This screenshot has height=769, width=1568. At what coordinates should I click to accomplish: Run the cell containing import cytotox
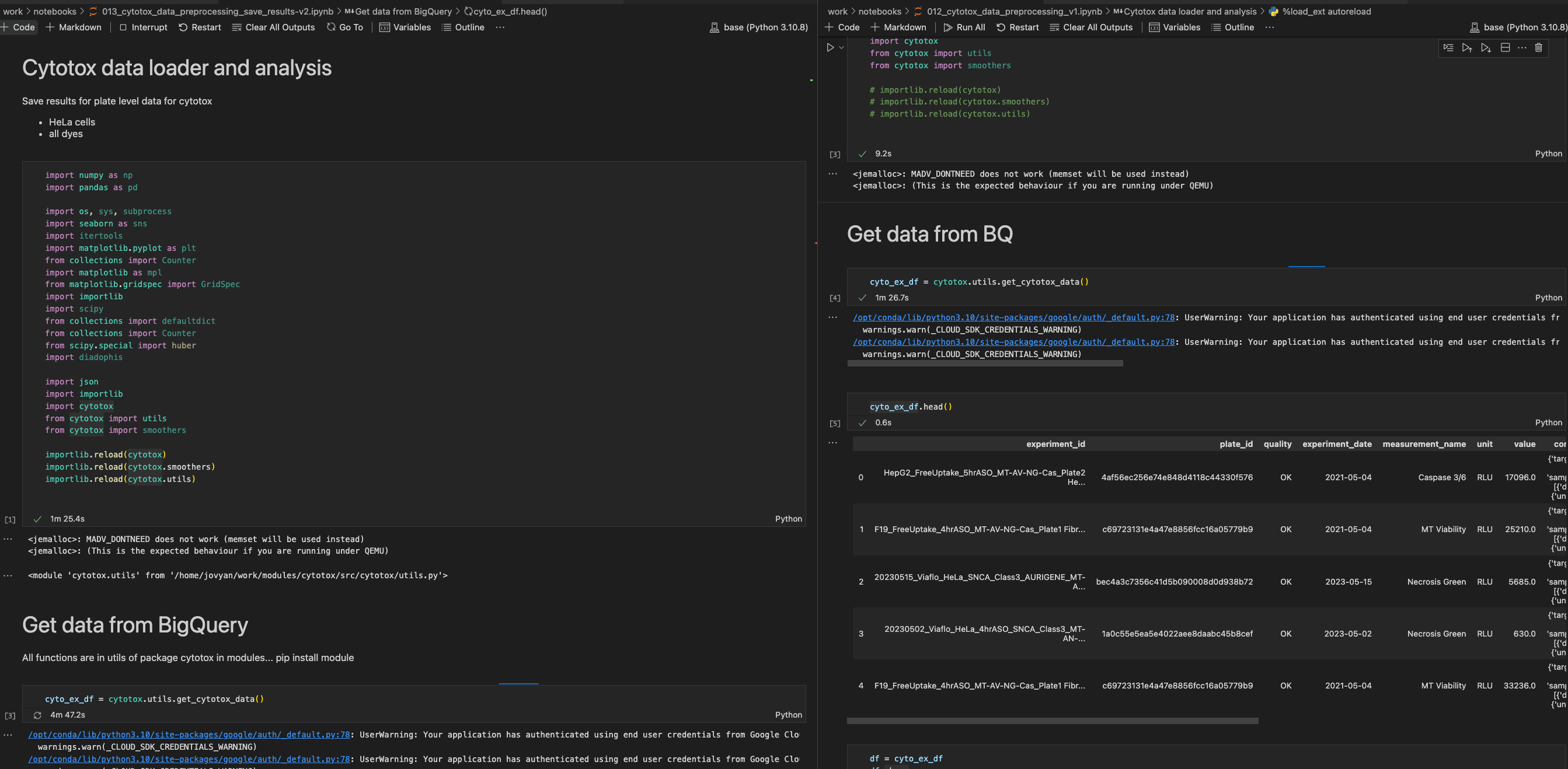tap(830, 47)
